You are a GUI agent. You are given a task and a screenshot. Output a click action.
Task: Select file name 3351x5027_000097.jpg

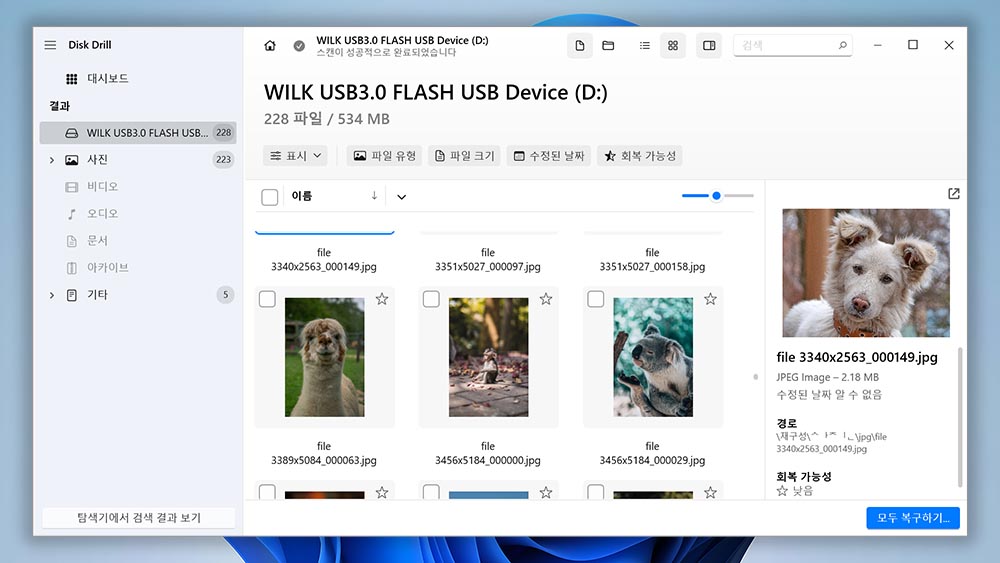(x=488, y=260)
